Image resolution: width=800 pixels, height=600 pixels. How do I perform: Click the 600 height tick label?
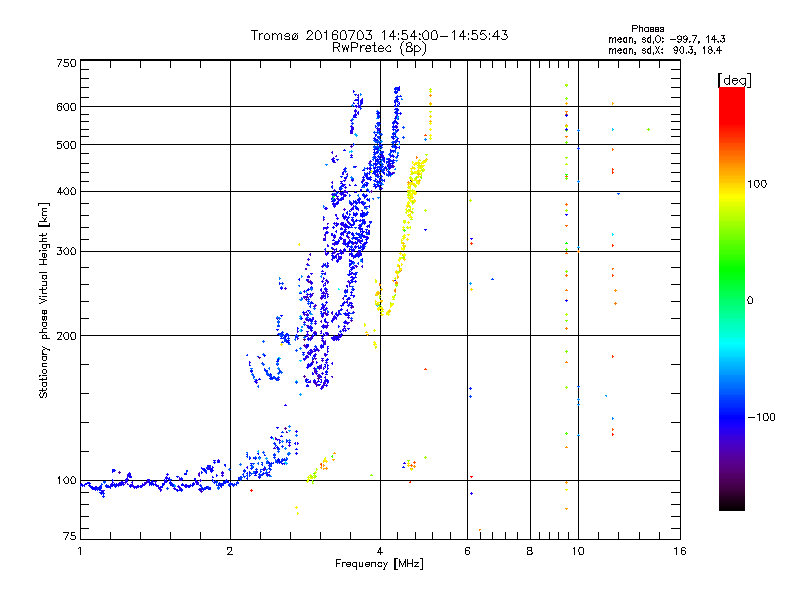tap(66, 107)
